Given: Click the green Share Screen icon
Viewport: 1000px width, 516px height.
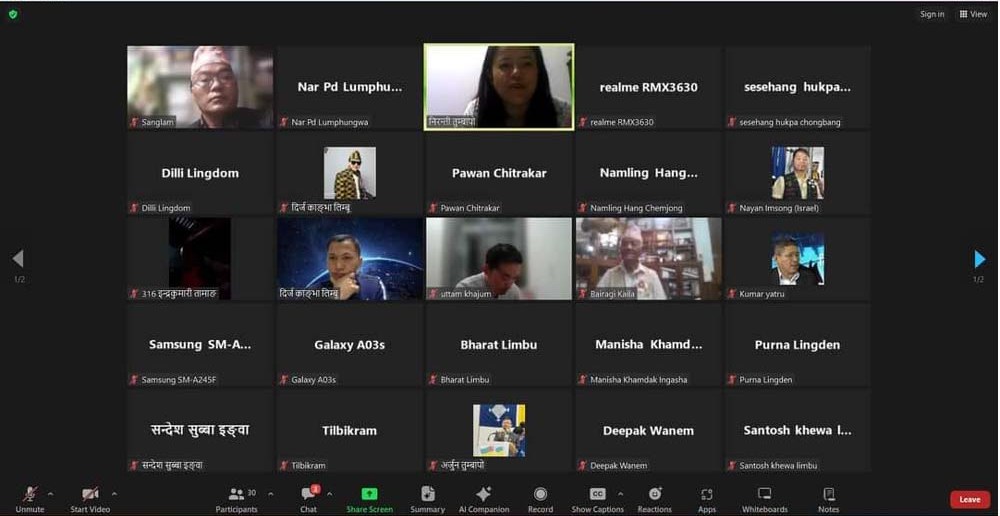Looking at the screenshot, I should click(369, 494).
